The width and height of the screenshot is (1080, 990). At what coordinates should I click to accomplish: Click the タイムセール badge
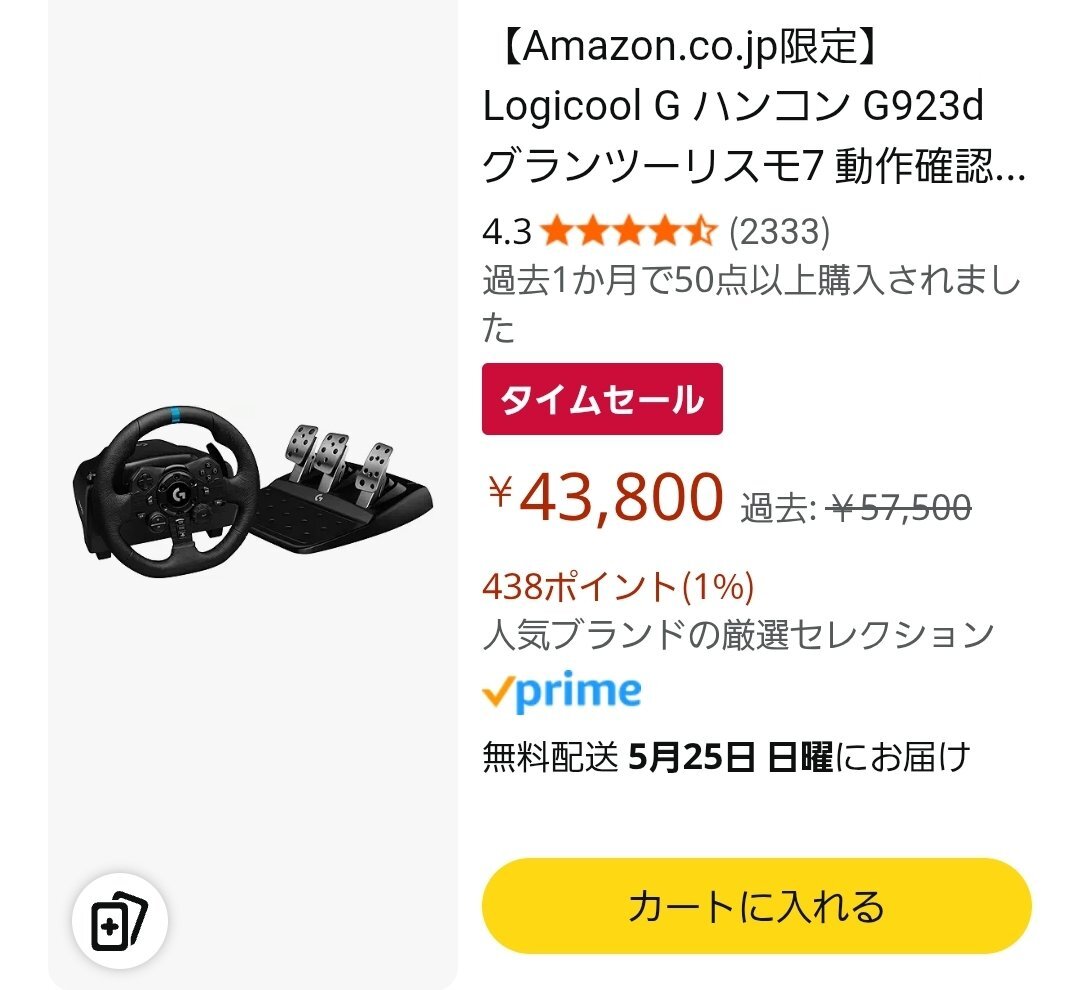coord(602,399)
